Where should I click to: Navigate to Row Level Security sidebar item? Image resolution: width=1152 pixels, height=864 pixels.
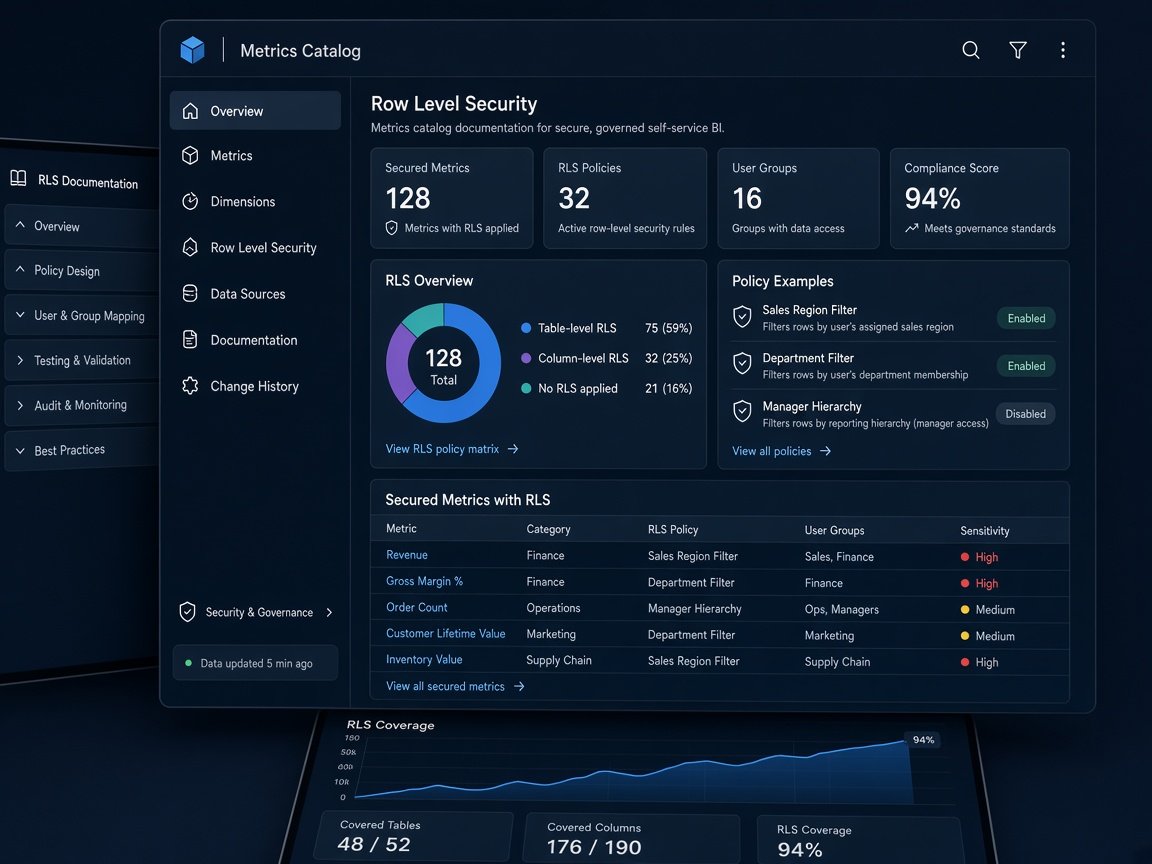coord(255,248)
